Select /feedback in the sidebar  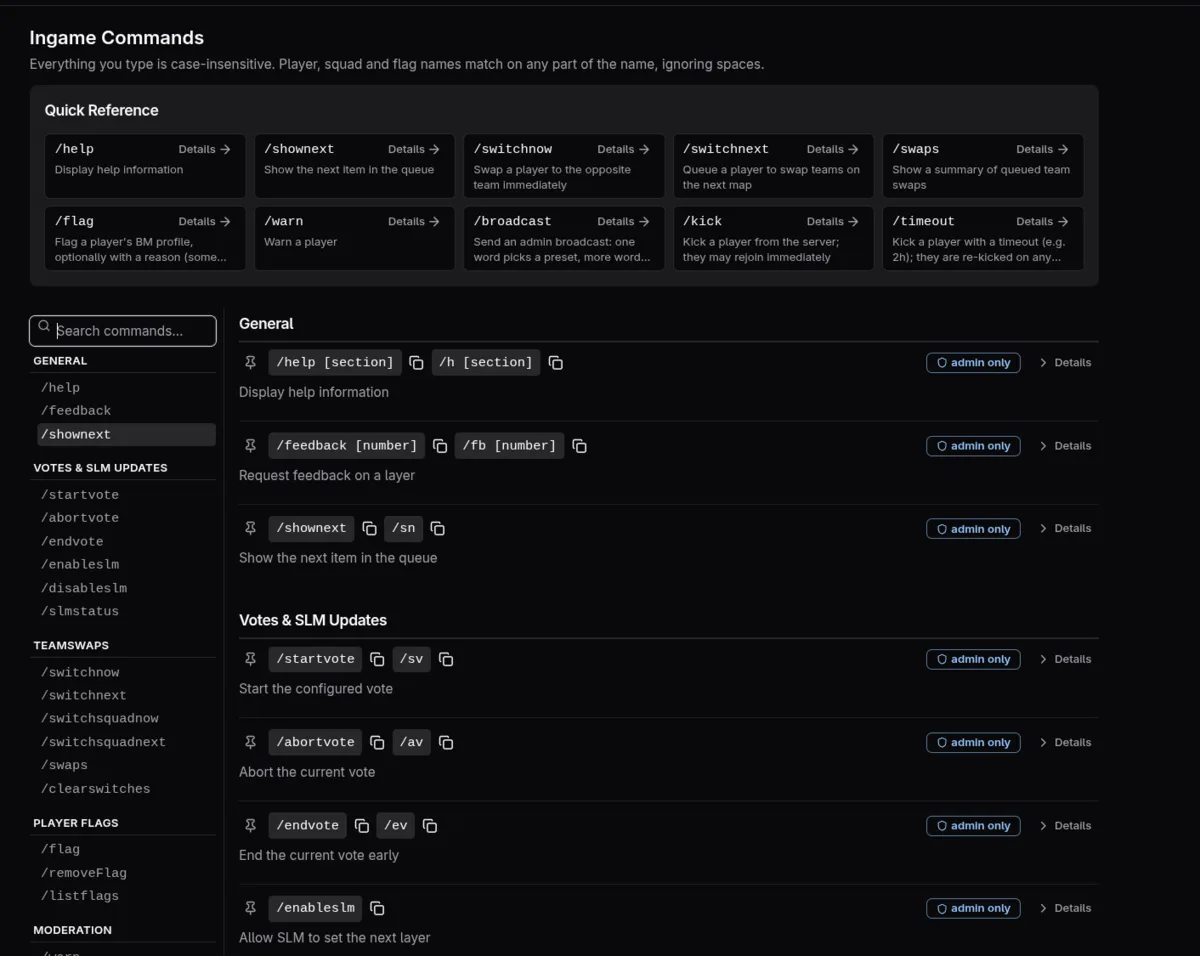126,410
